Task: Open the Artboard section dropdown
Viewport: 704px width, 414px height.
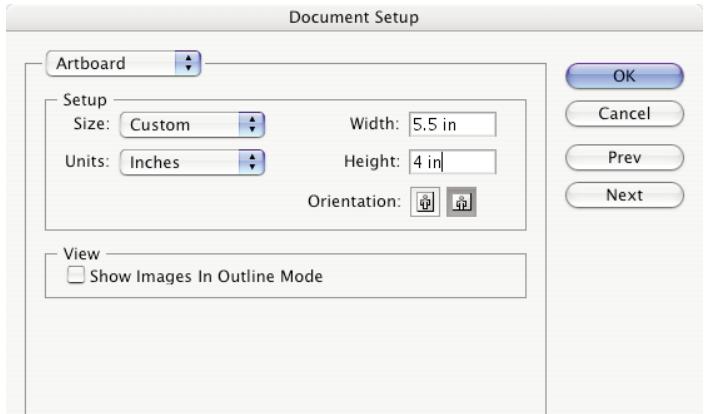Action: (123, 63)
